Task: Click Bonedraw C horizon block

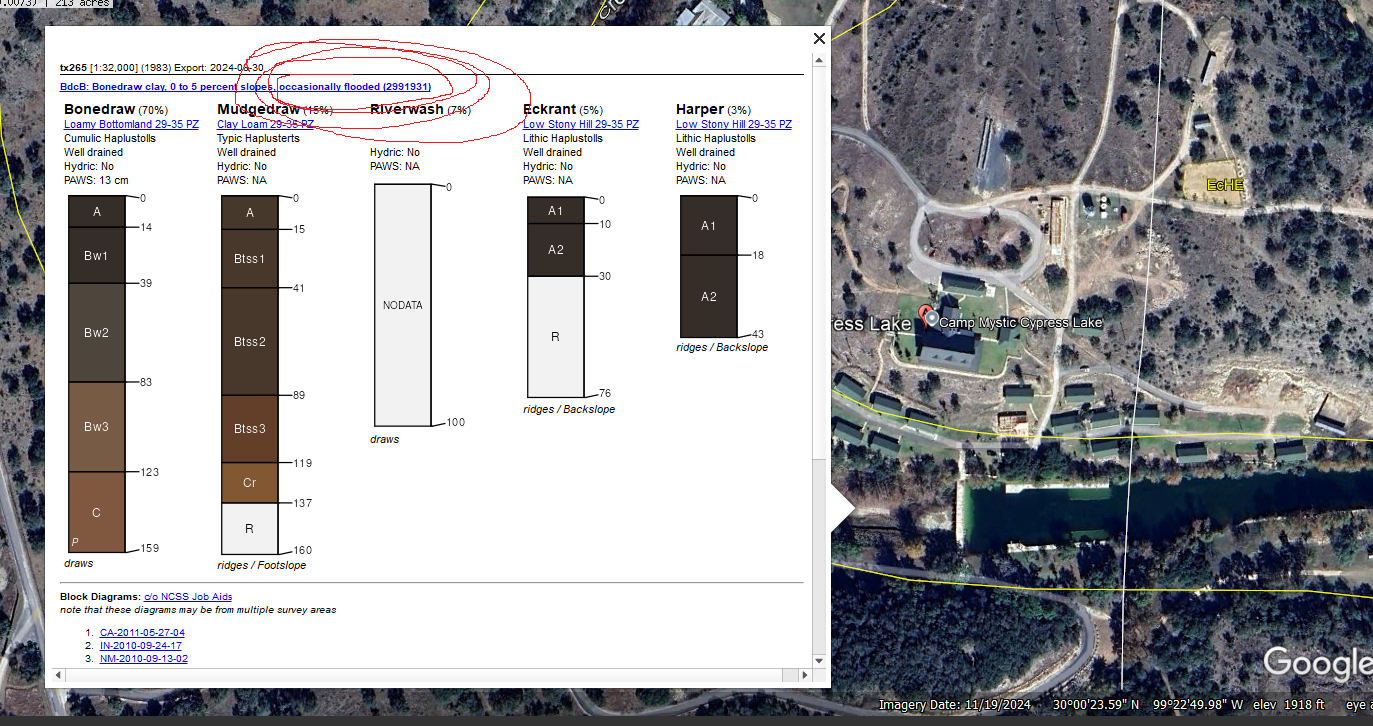Action: [97, 512]
